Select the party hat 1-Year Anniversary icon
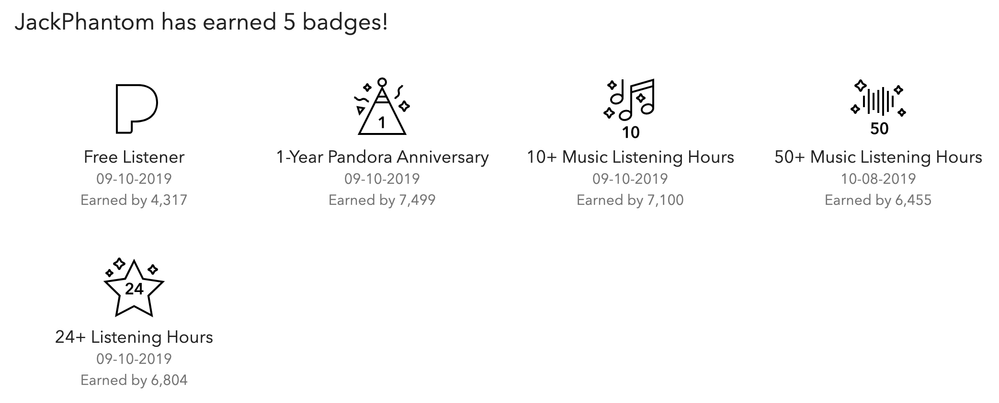This screenshot has width=999, height=403. click(x=382, y=106)
